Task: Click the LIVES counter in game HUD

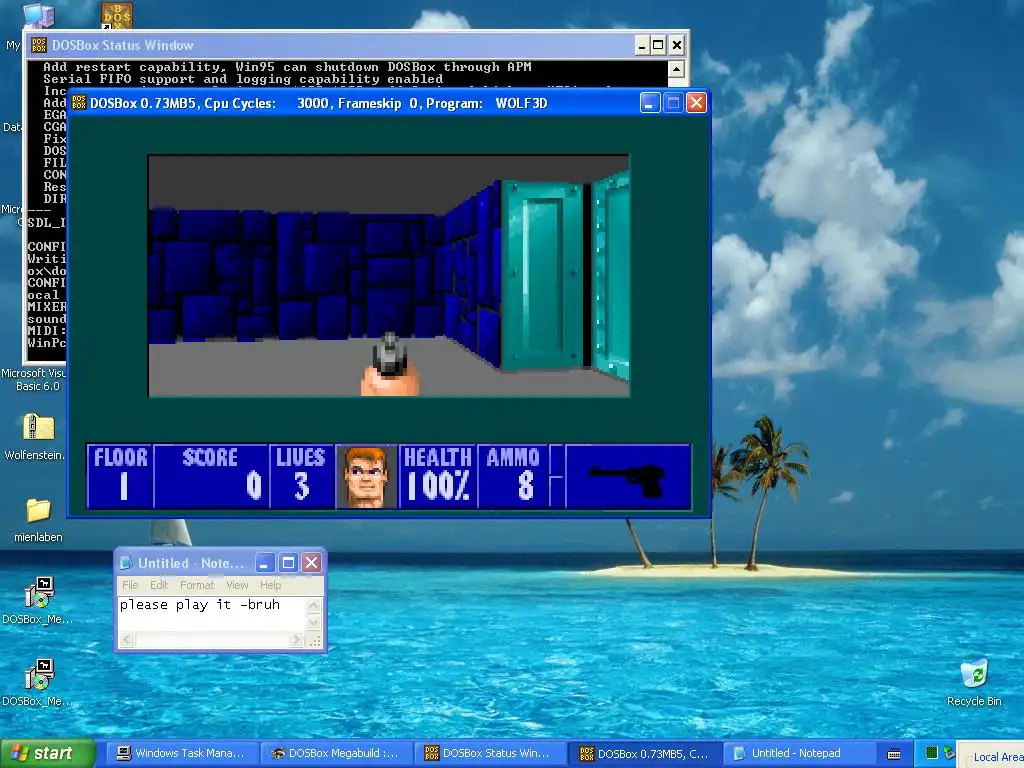Action: 301,475
